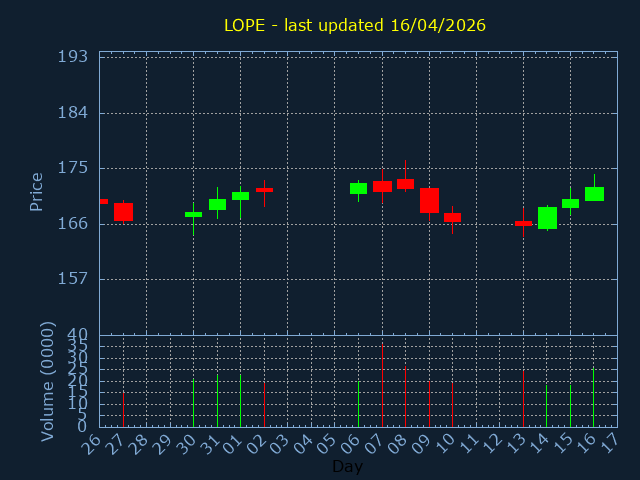The width and height of the screenshot is (640, 480).
Task: Select the 157 price axis label
Action: coord(73,279)
